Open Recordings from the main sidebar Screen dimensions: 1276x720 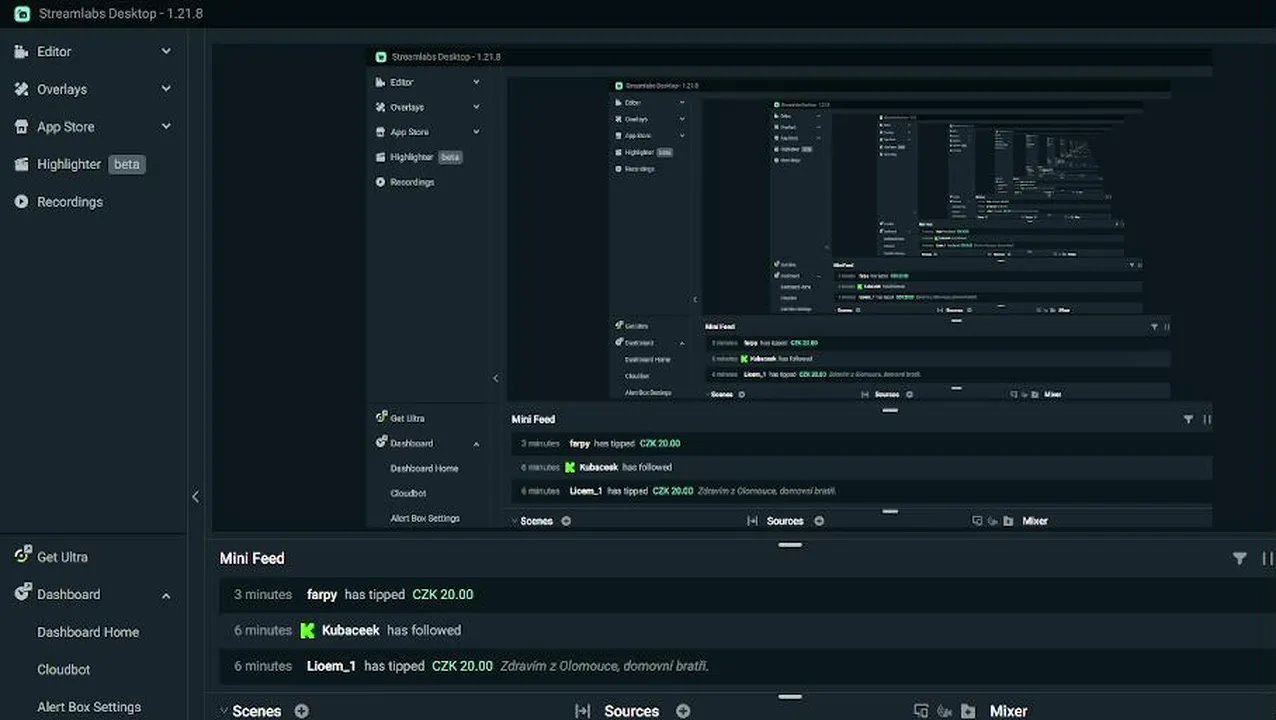pyautogui.click(x=70, y=202)
